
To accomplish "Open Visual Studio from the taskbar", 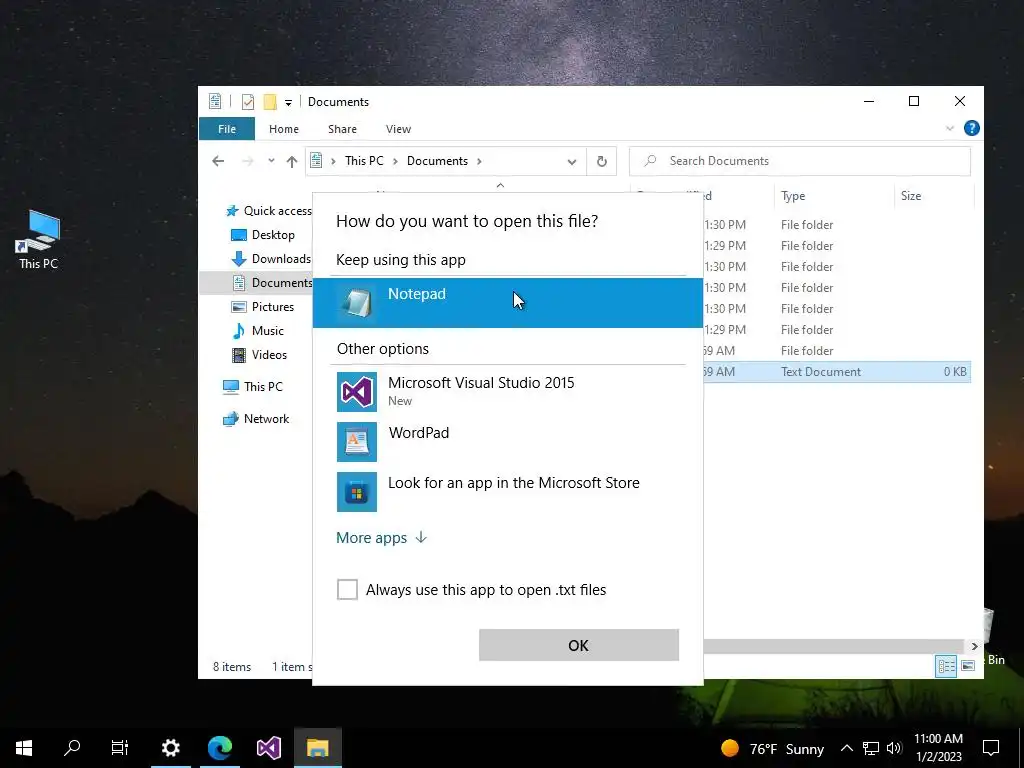I will [268, 748].
